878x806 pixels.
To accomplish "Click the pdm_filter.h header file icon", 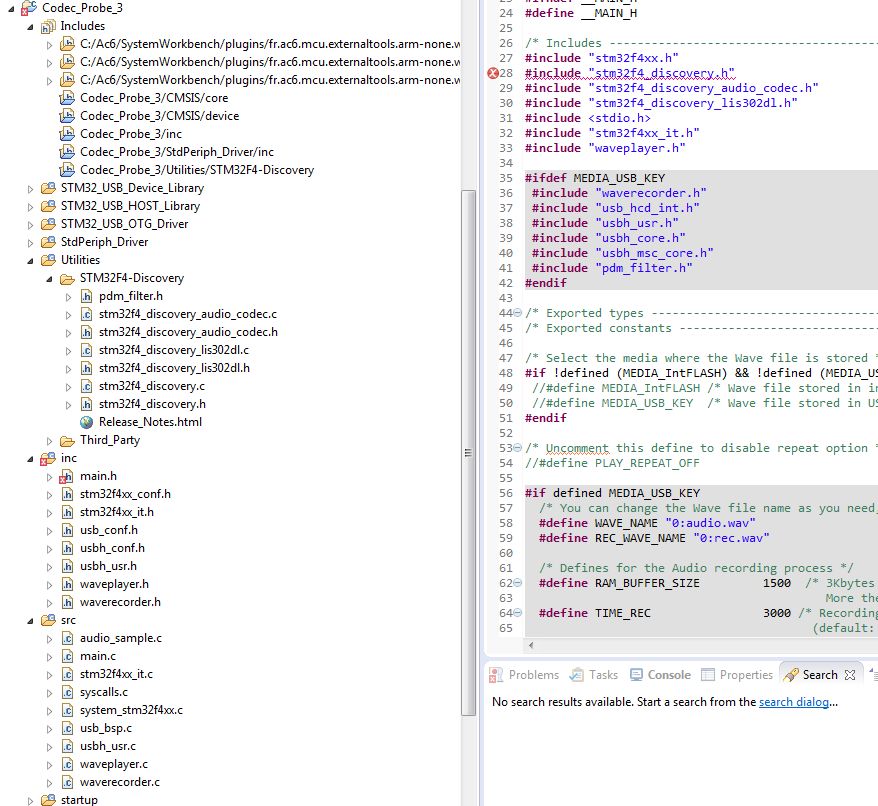I will (86, 296).
